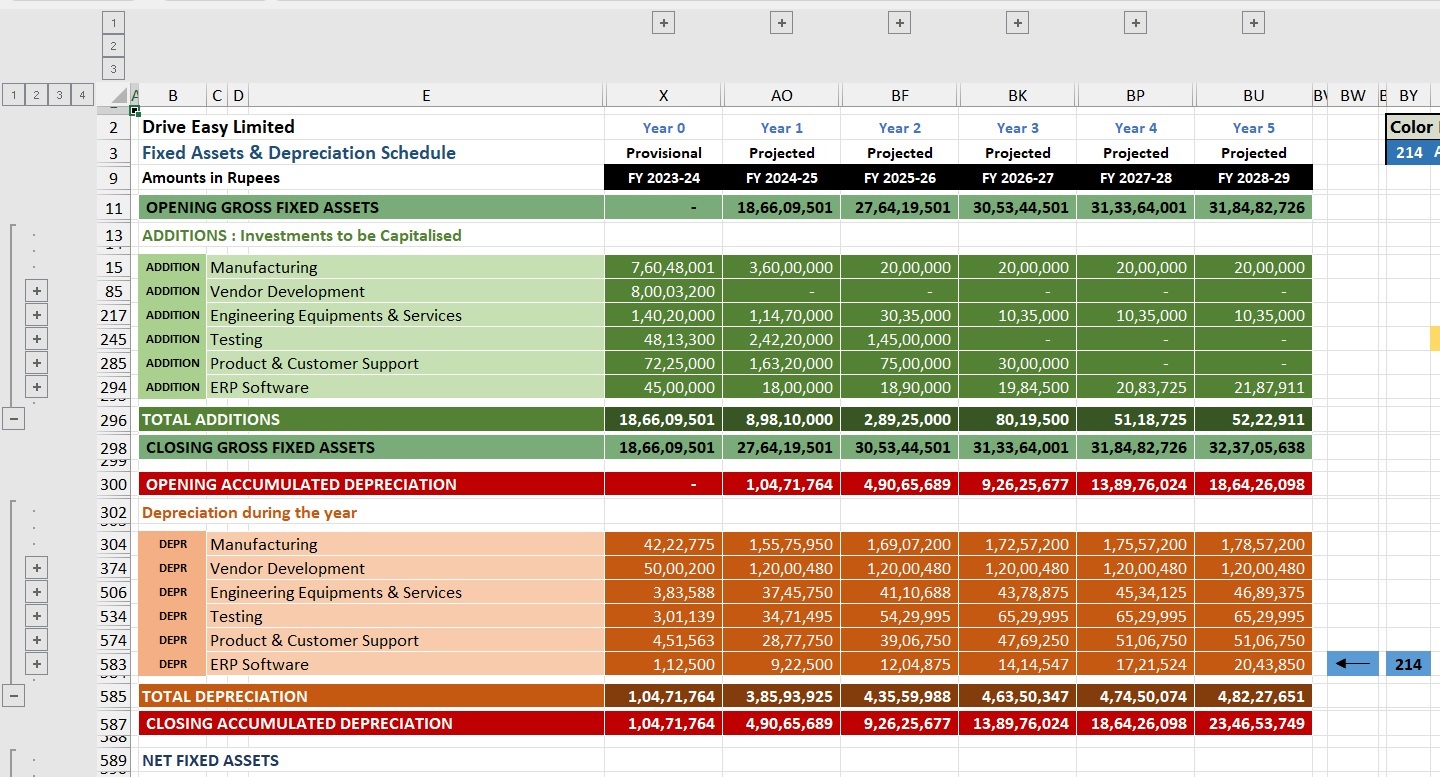The width and height of the screenshot is (1440, 777).
Task: Click the blue left-arrow cell in row 583
Action: coord(1352,664)
